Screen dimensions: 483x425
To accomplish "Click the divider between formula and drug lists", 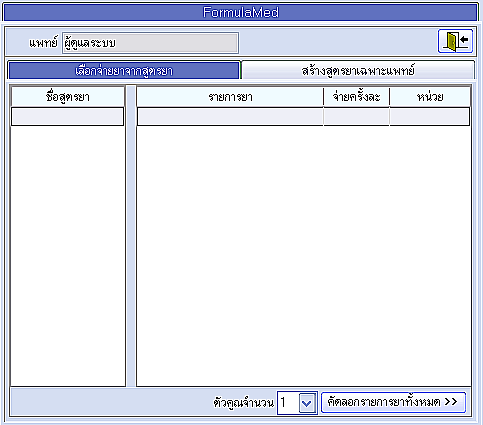I will click(131, 236).
